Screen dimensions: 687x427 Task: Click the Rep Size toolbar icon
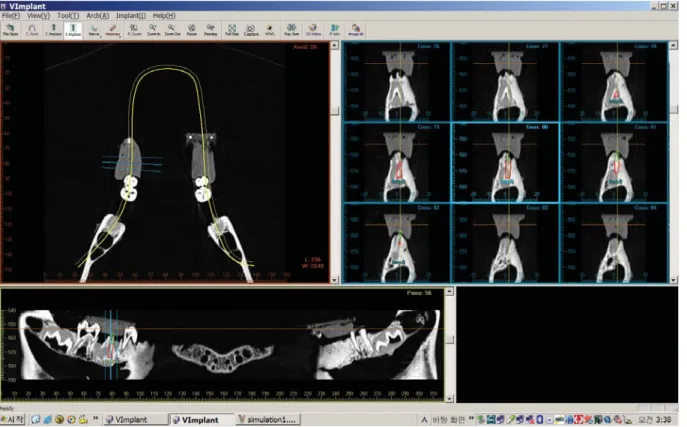tap(291, 30)
